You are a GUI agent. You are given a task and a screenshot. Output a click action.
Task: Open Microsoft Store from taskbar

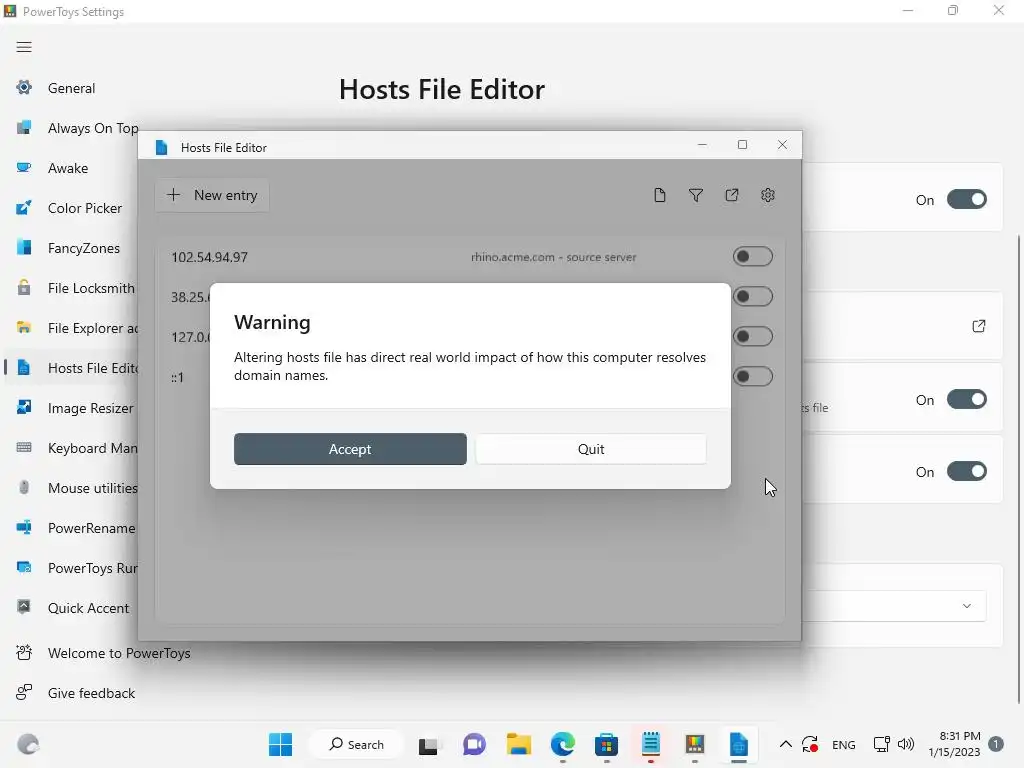(x=607, y=744)
